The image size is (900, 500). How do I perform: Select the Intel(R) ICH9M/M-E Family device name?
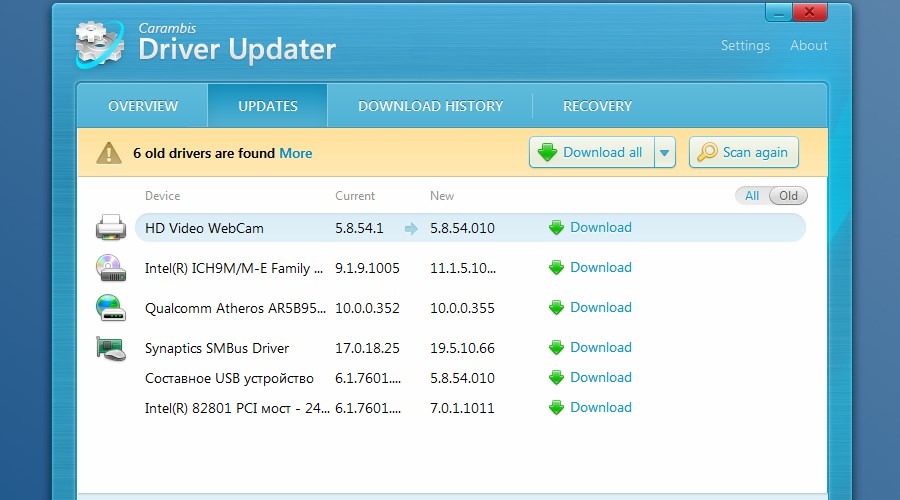click(234, 268)
